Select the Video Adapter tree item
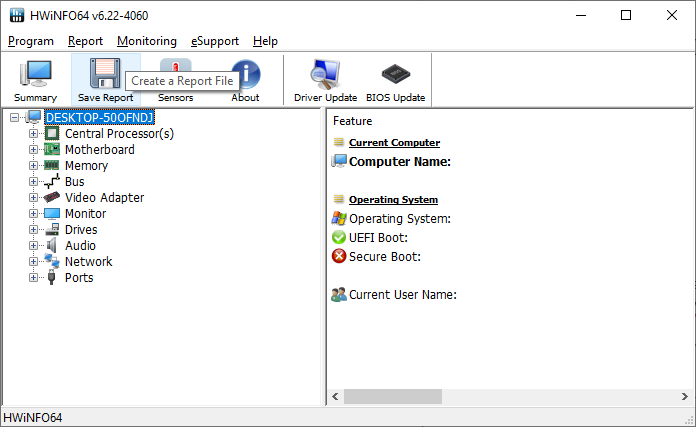The width and height of the screenshot is (696, 427). pos(104,198)
